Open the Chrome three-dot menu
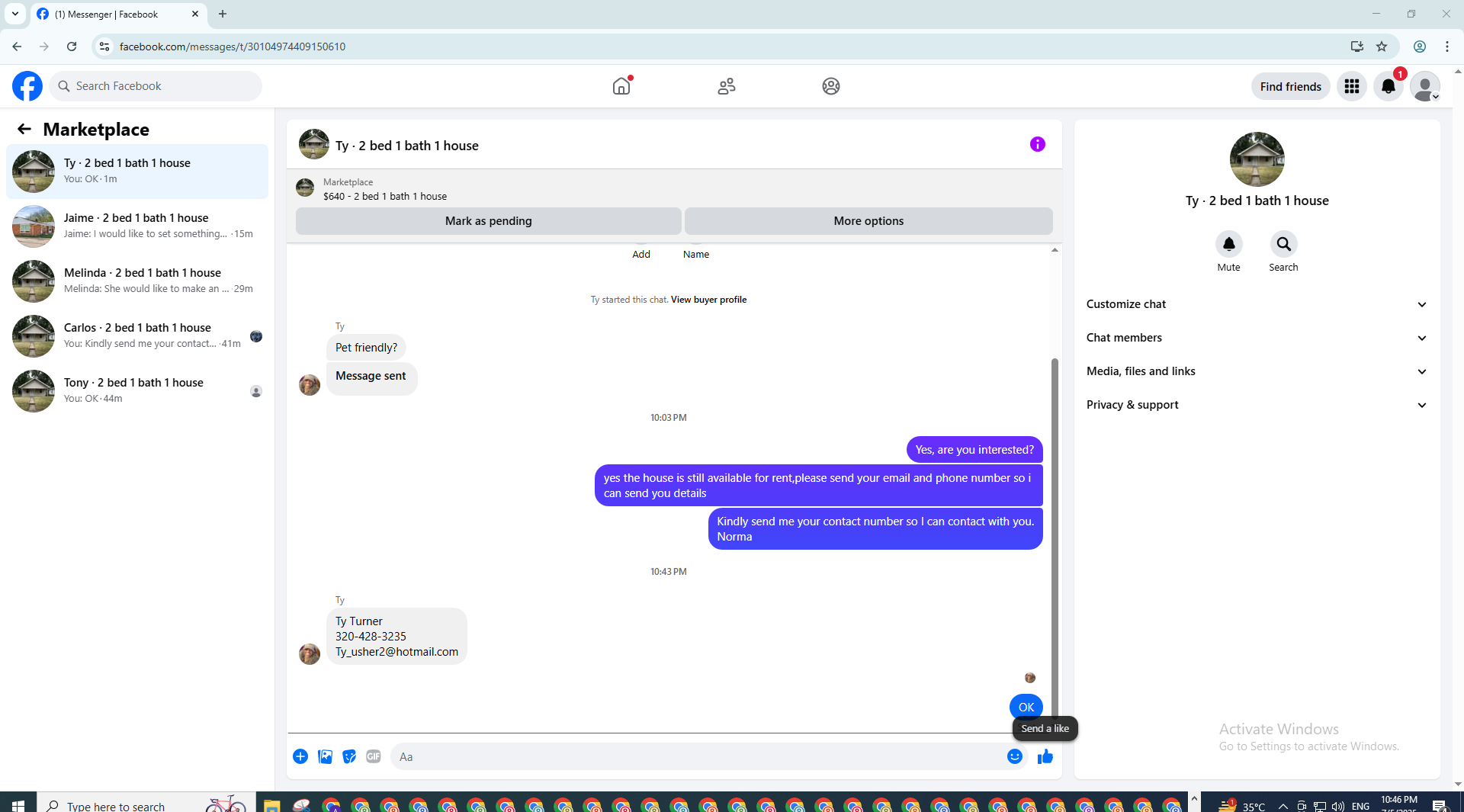The width and height of the screenshot is (1464, 812). coord(1447,47)
